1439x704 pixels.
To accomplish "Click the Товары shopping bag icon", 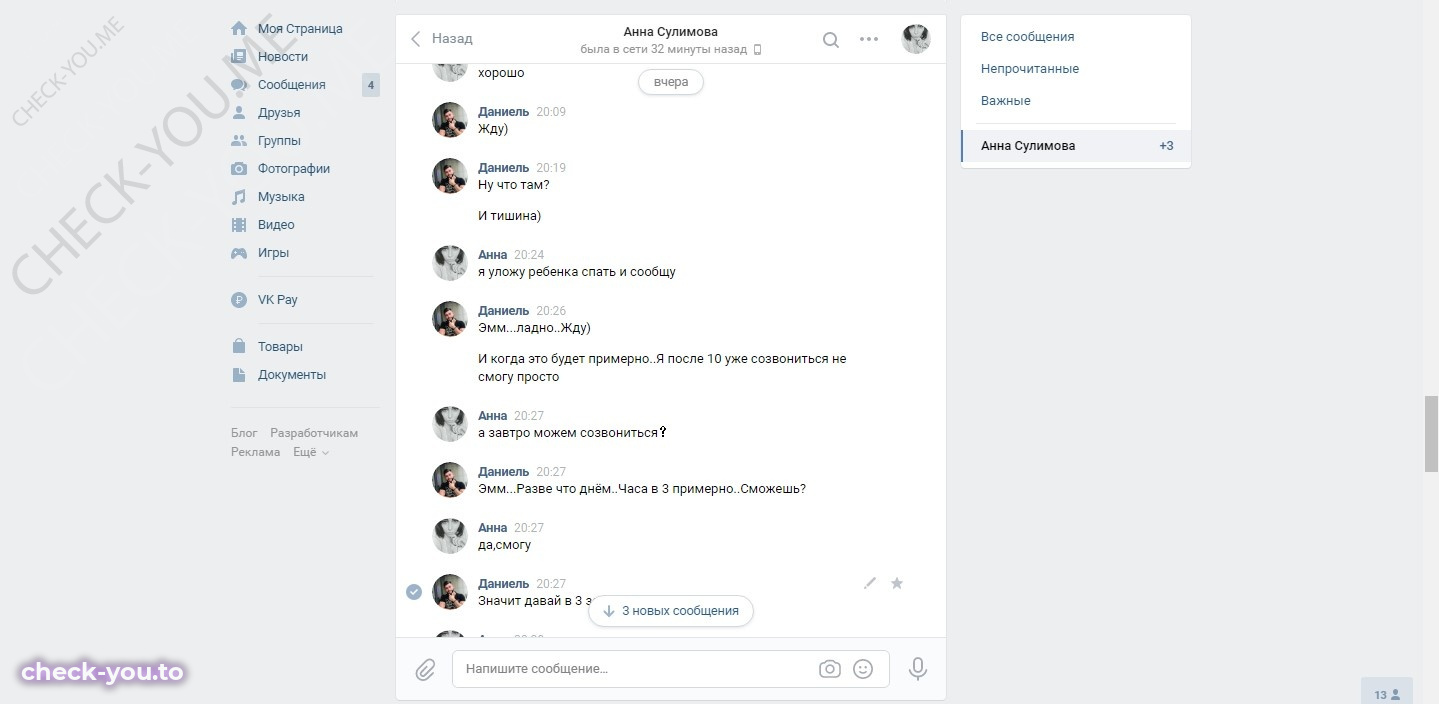I will point(239,347).
